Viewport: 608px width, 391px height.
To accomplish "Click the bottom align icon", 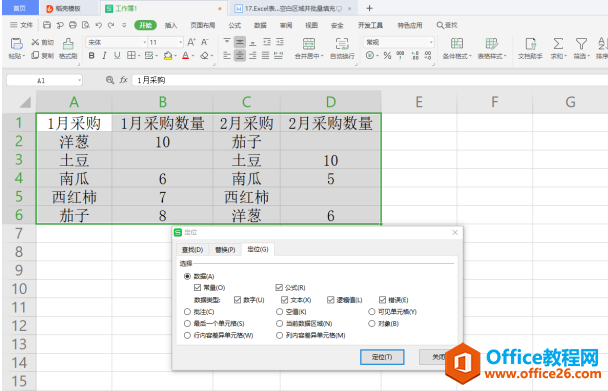I will coord(253,42).
